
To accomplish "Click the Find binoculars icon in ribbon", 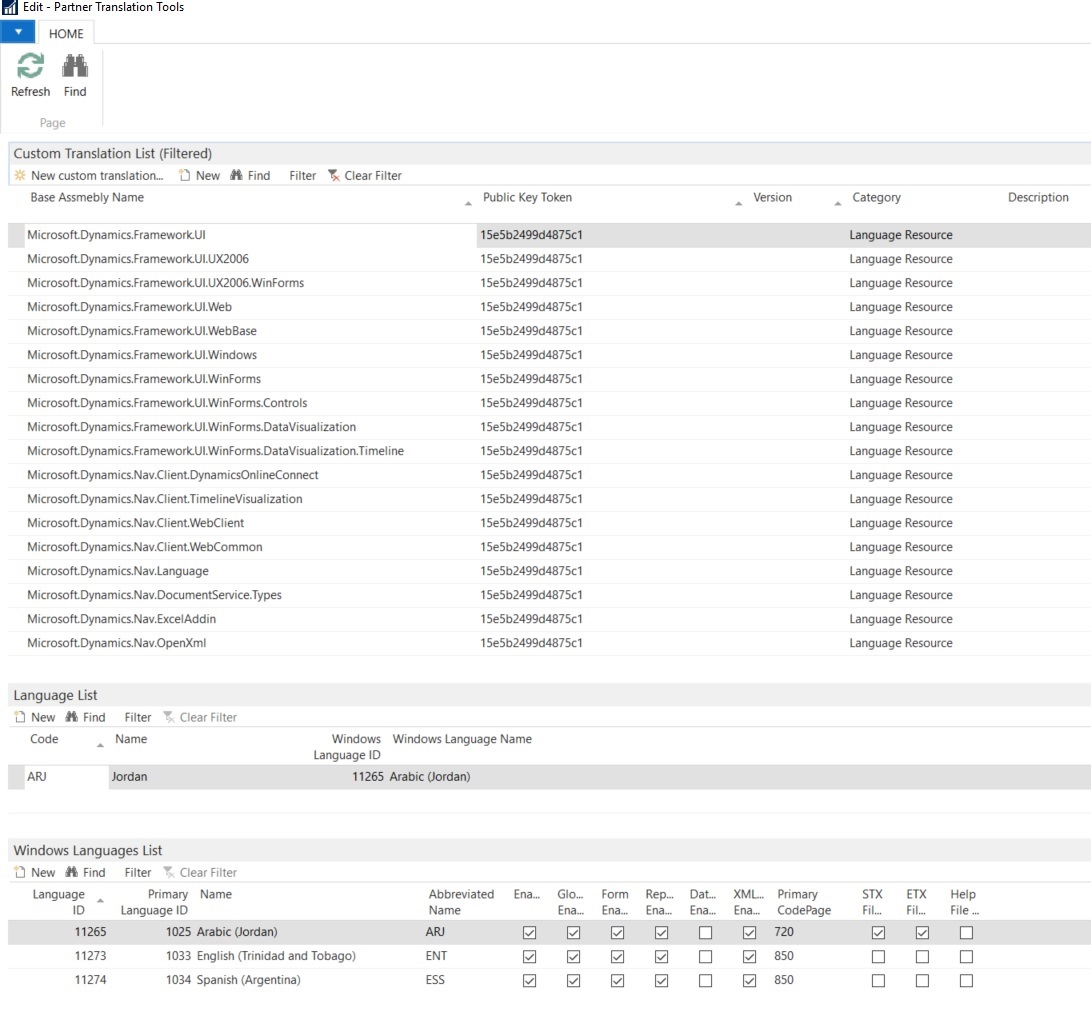I will [x=75, y=67].
